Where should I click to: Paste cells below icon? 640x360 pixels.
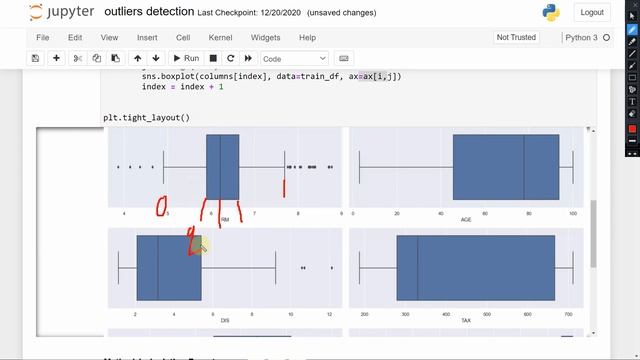point(116,58)
